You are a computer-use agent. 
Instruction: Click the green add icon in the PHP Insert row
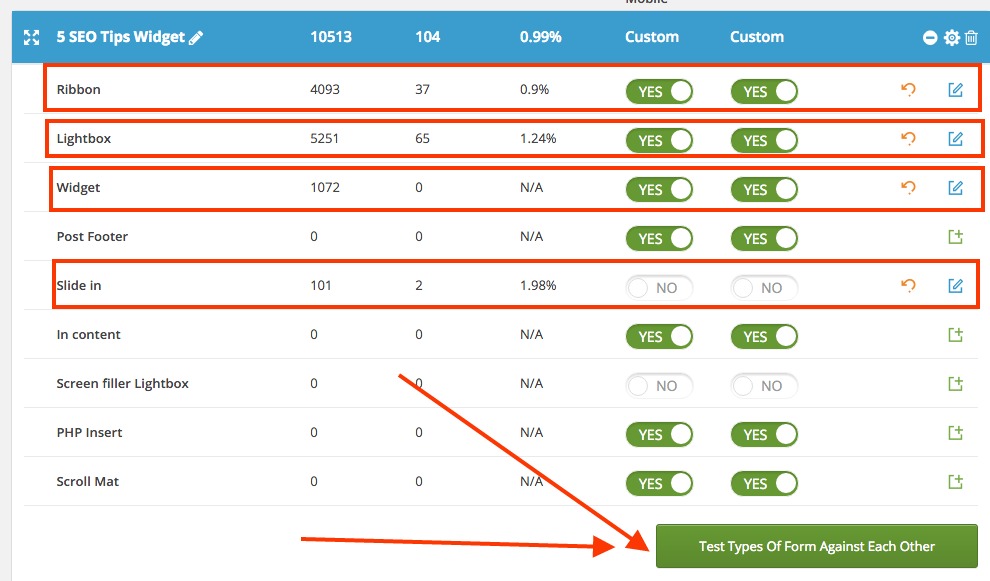[x=955, y=433]
